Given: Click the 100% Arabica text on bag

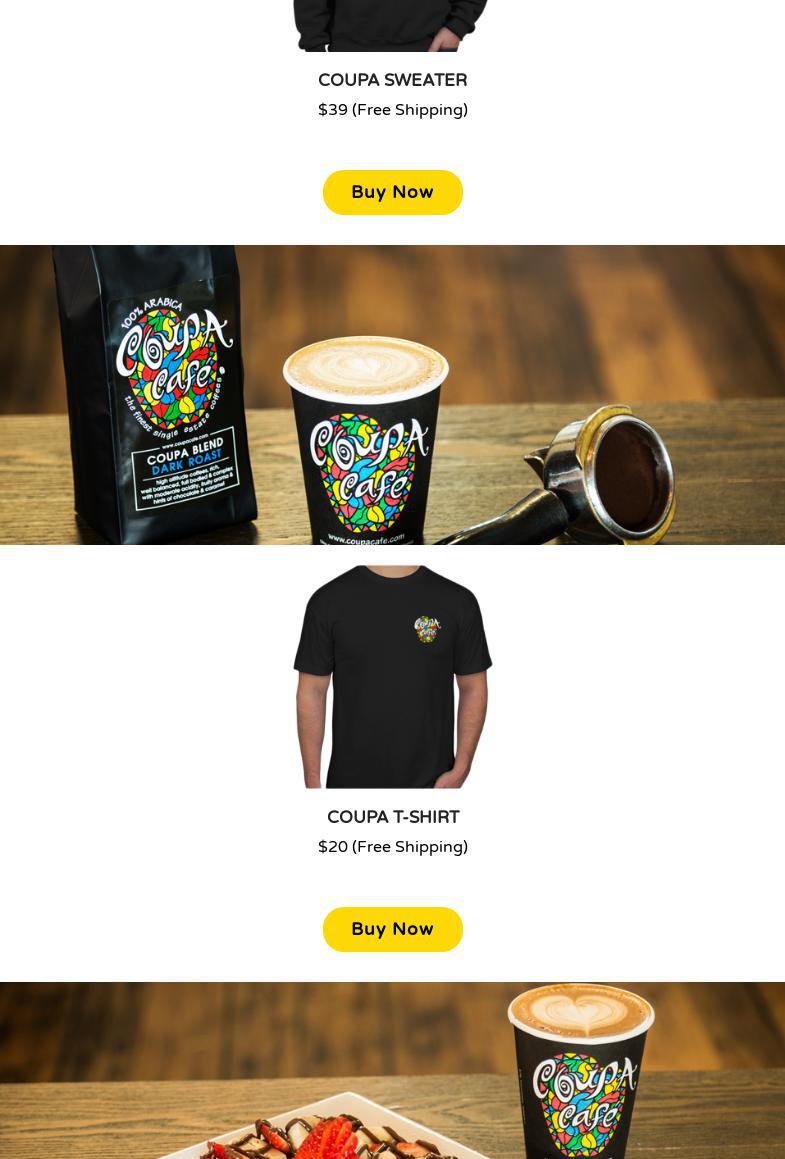Looking at the screenshot, I should click(x=152, y=312).
